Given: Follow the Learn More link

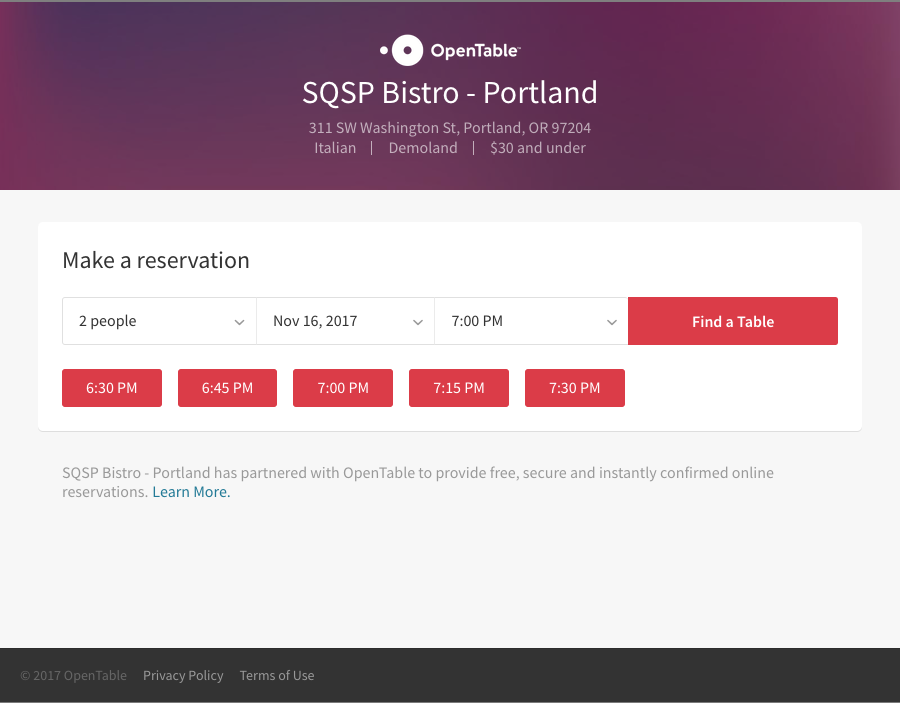Looking at the screenshot, I should click(191, 492).
